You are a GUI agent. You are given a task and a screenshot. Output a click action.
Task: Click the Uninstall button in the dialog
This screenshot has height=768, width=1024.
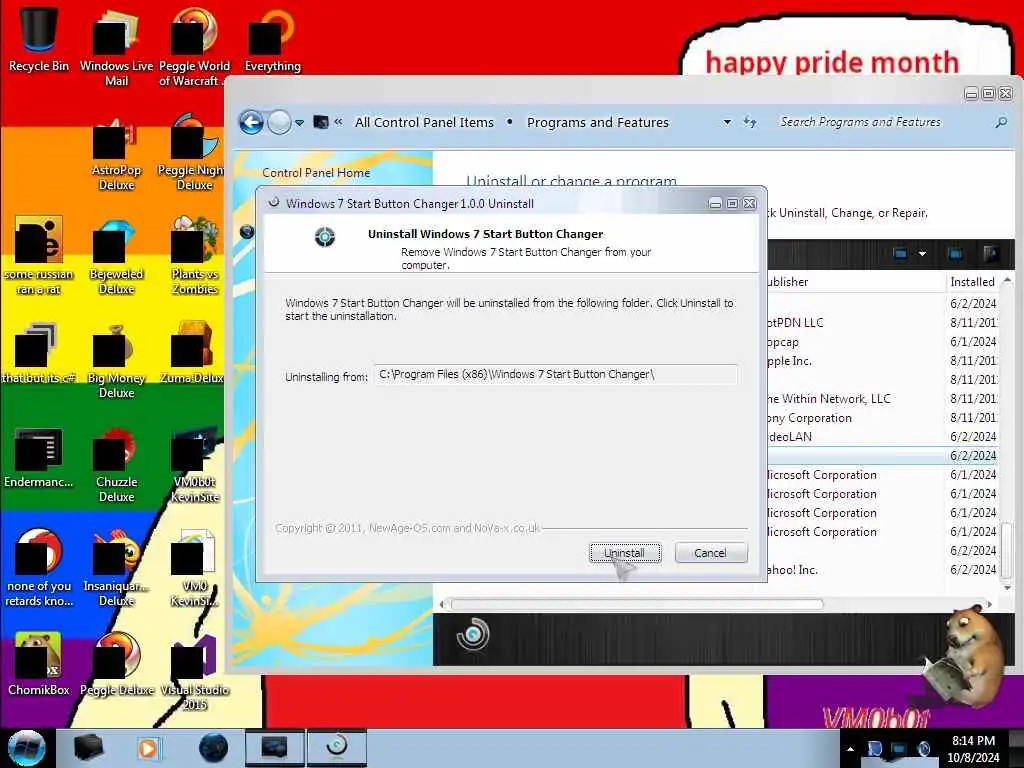(x=625, y=553)
